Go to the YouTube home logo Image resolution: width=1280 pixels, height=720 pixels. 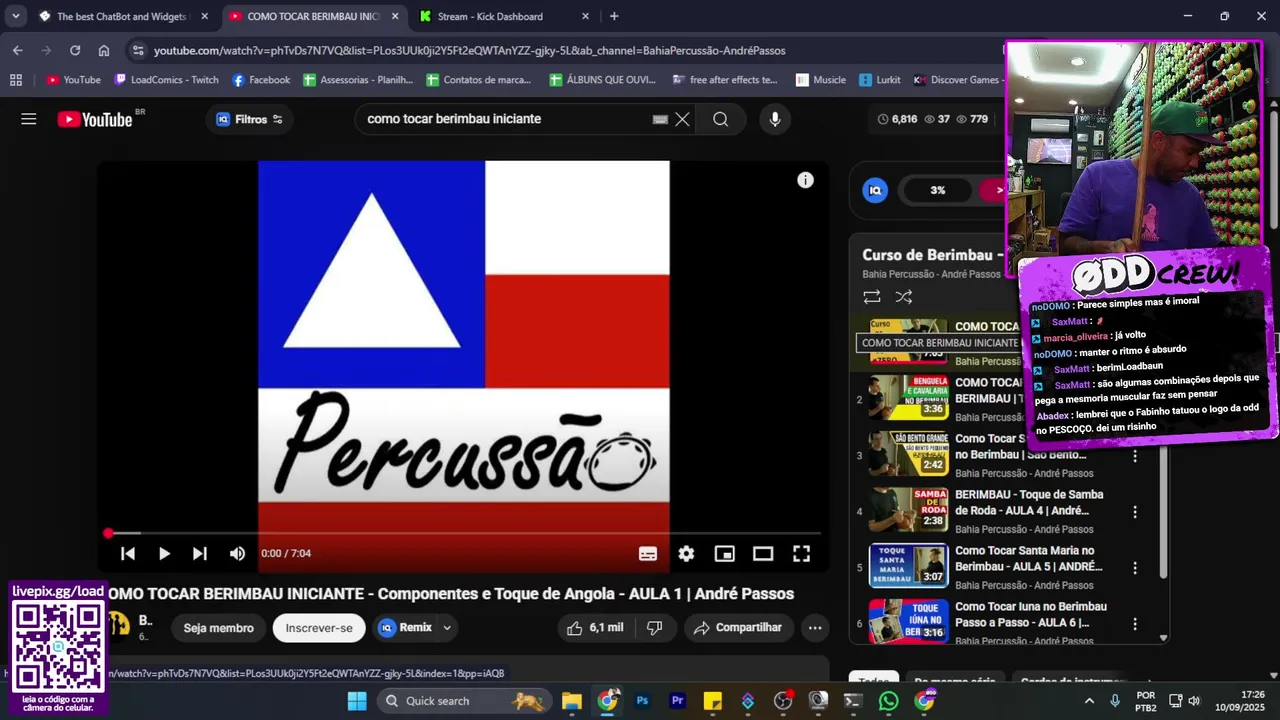pos(95,119)
